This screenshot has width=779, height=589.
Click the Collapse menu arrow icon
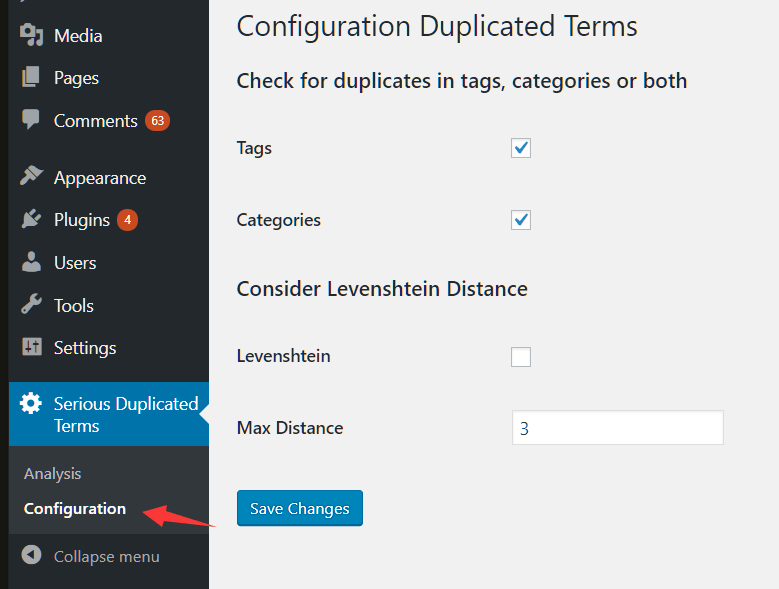point(31,555)
